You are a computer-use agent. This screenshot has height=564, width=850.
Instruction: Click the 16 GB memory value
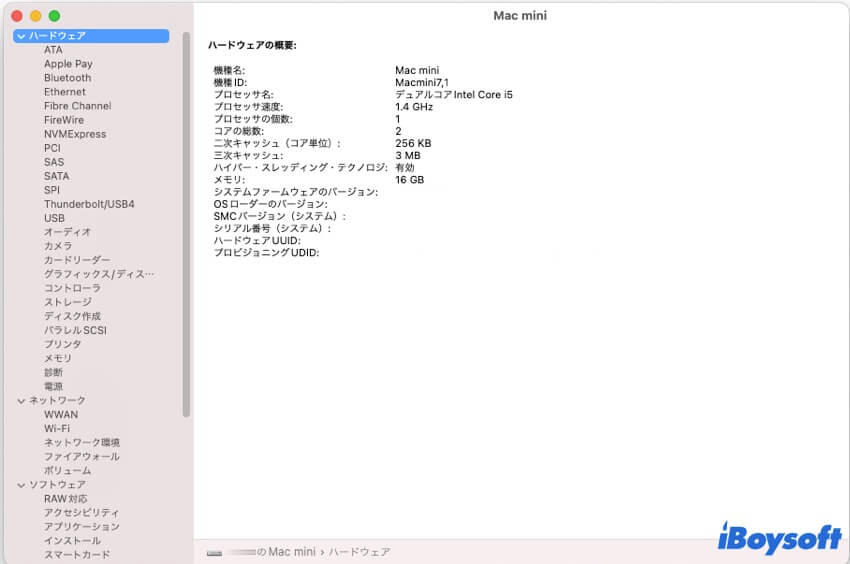pyautogui.click(x=410, y=180)
